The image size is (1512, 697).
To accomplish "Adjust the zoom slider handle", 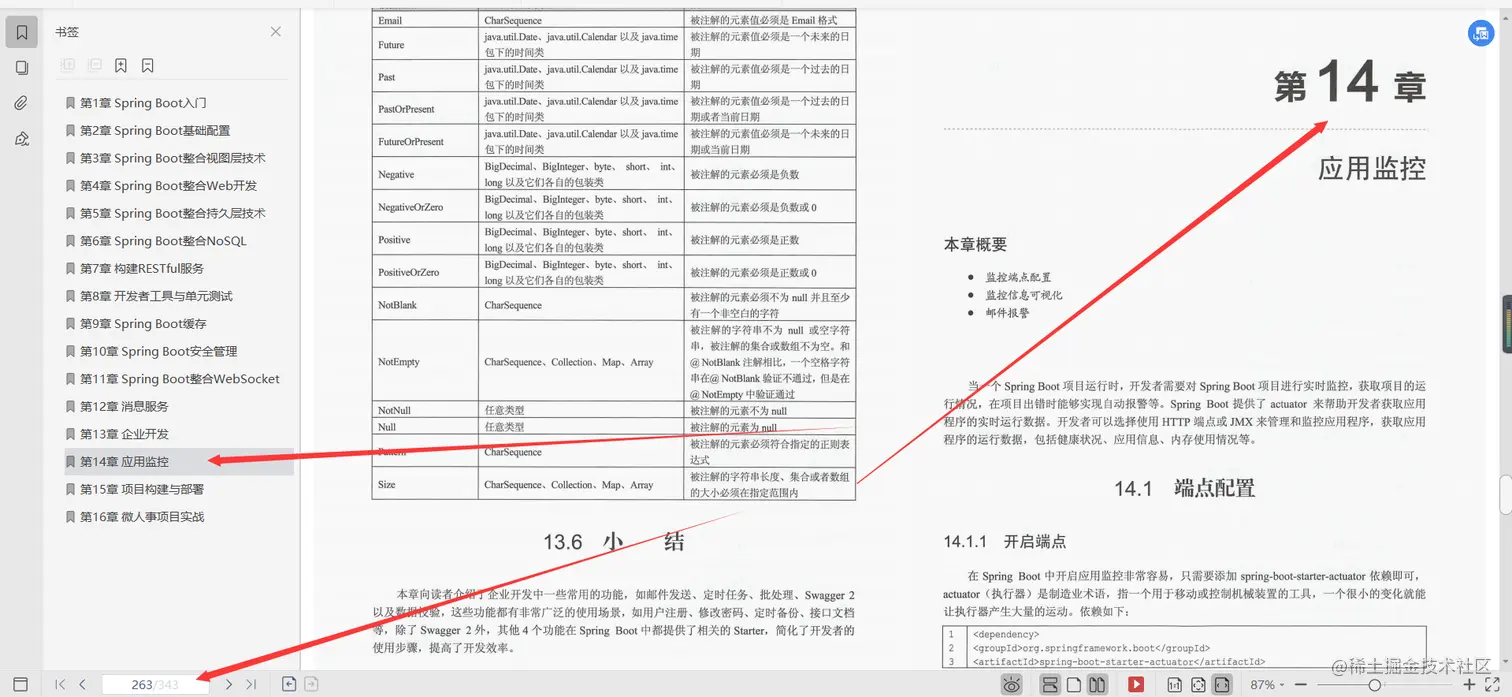I will point(1376,685).
